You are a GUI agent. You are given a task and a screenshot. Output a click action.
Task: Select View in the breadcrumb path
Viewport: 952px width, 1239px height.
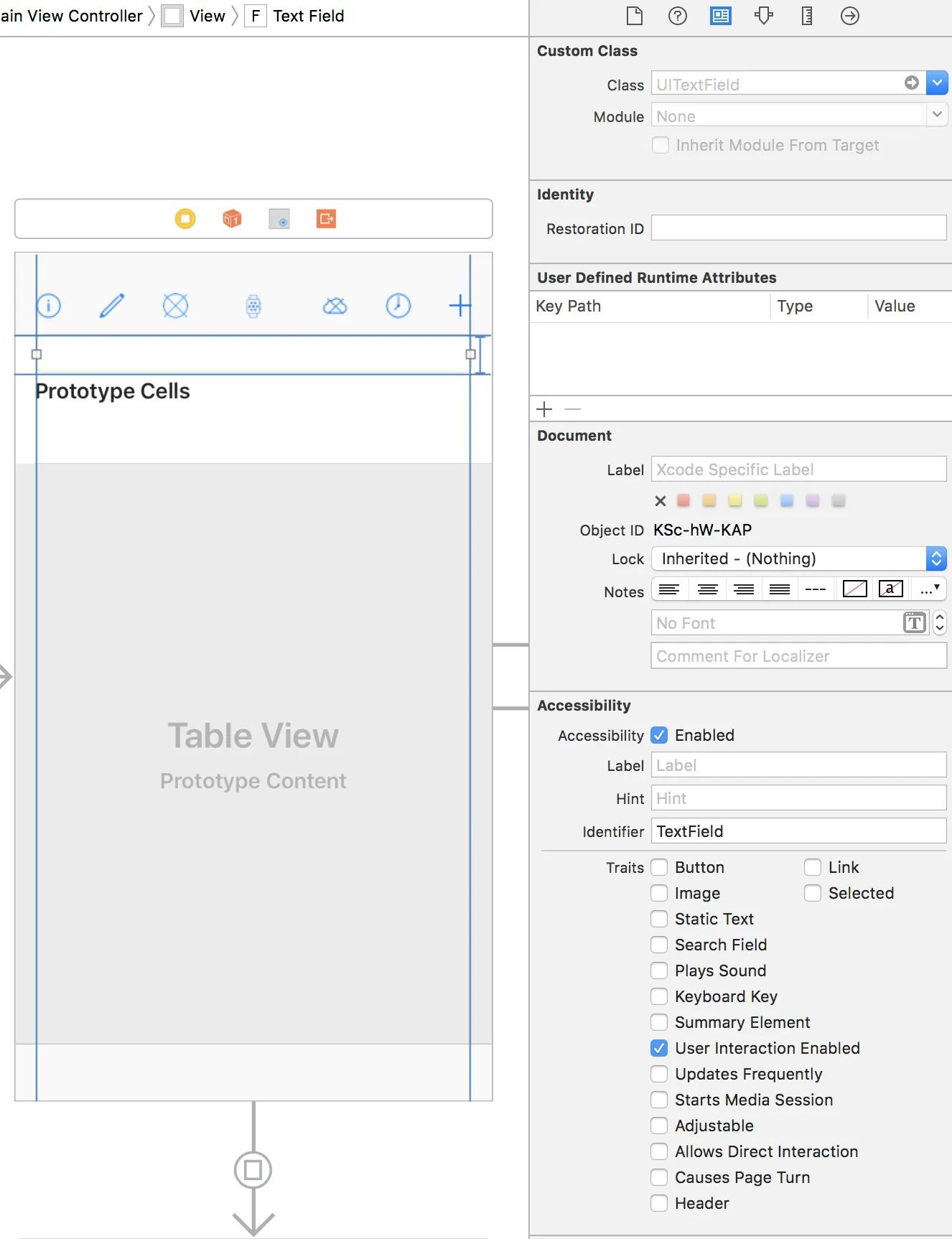[x=194, y=16]
